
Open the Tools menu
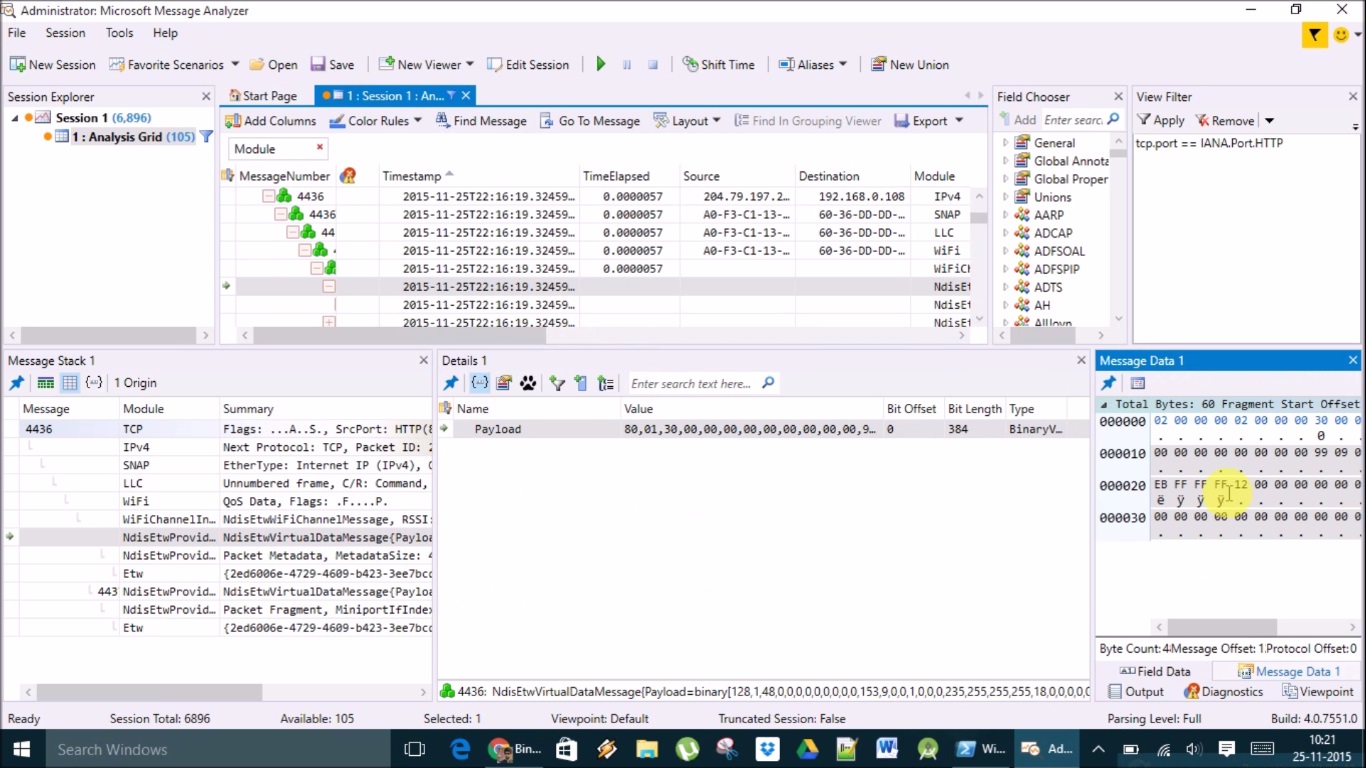(120, 33)
